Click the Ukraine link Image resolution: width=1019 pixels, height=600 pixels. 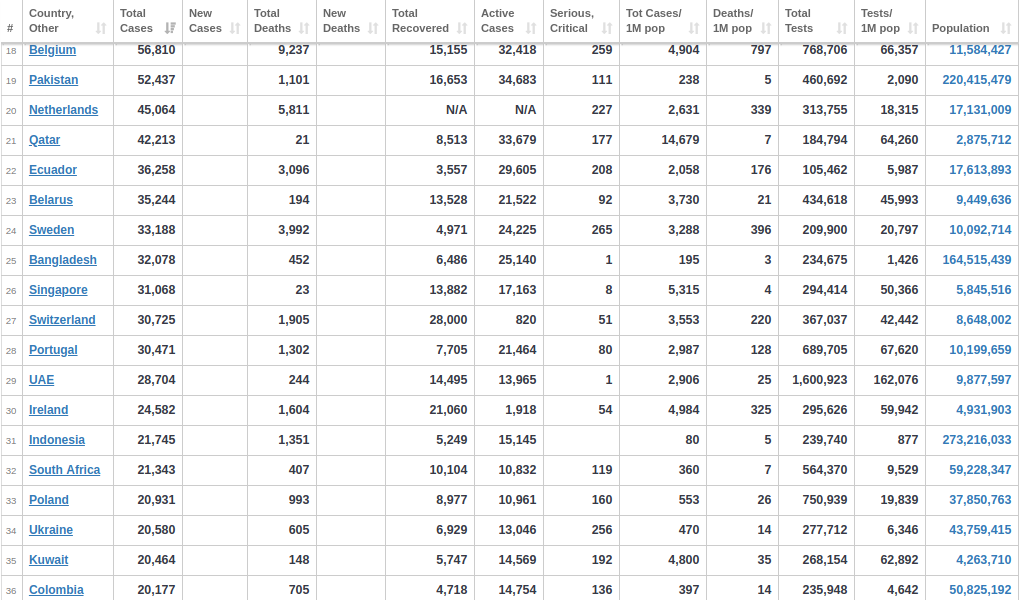(51, 529)
